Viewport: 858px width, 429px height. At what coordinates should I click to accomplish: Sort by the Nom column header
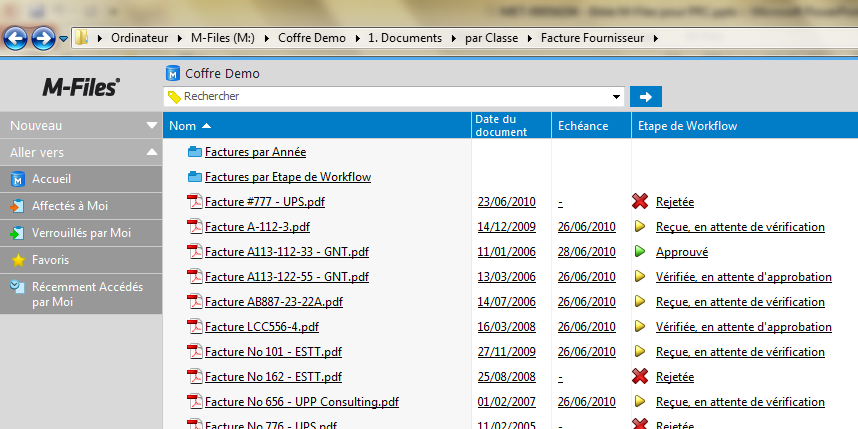pyautogui.click(x=317, y=125)
